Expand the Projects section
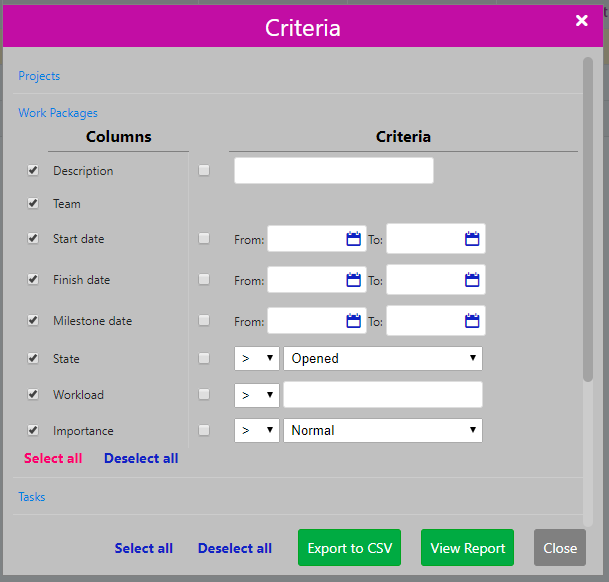609x582 pixels. pos(39,76)
